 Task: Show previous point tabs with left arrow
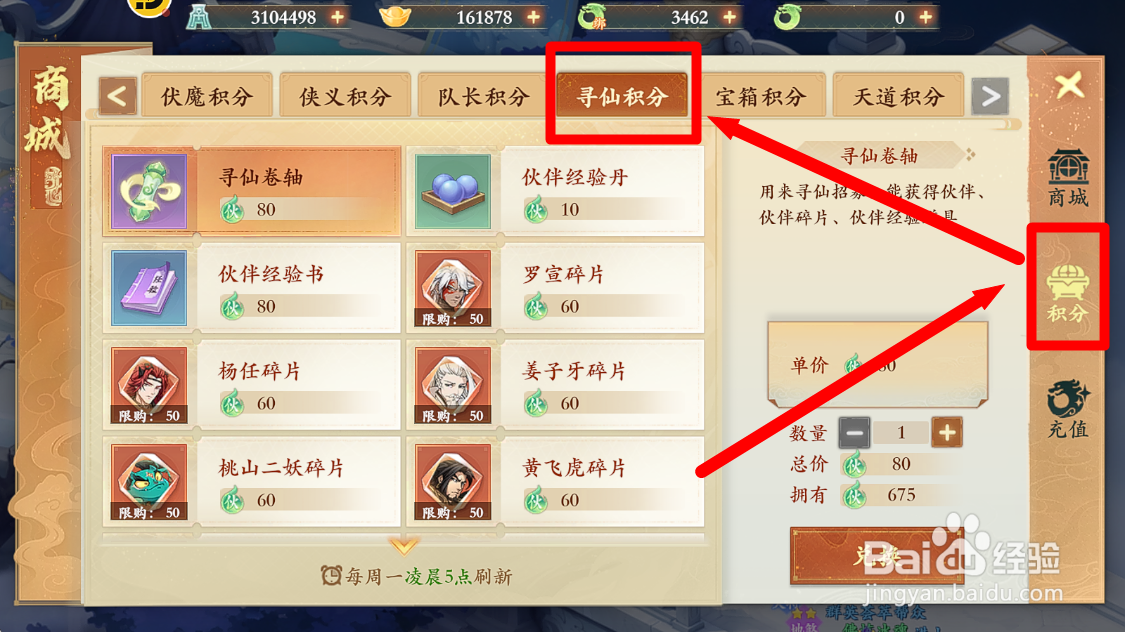118,95
